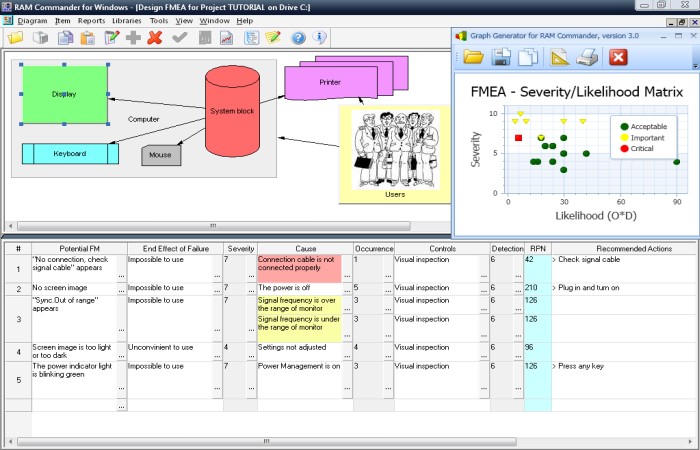The width and height of the screenshot is (700, 450).
Task: Save graph with floppy disk icon
Action: [x=501, y=57]
